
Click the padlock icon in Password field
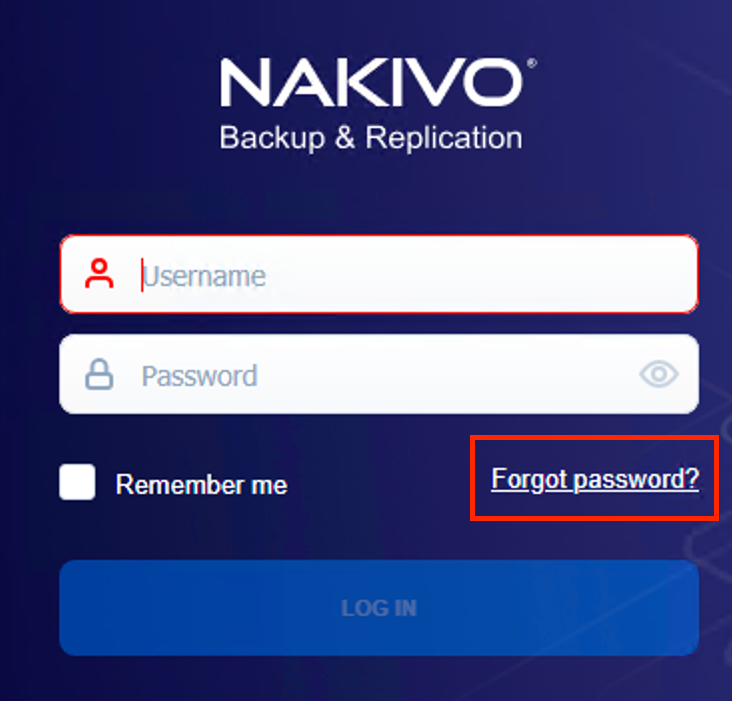click(x=98, y=375)
